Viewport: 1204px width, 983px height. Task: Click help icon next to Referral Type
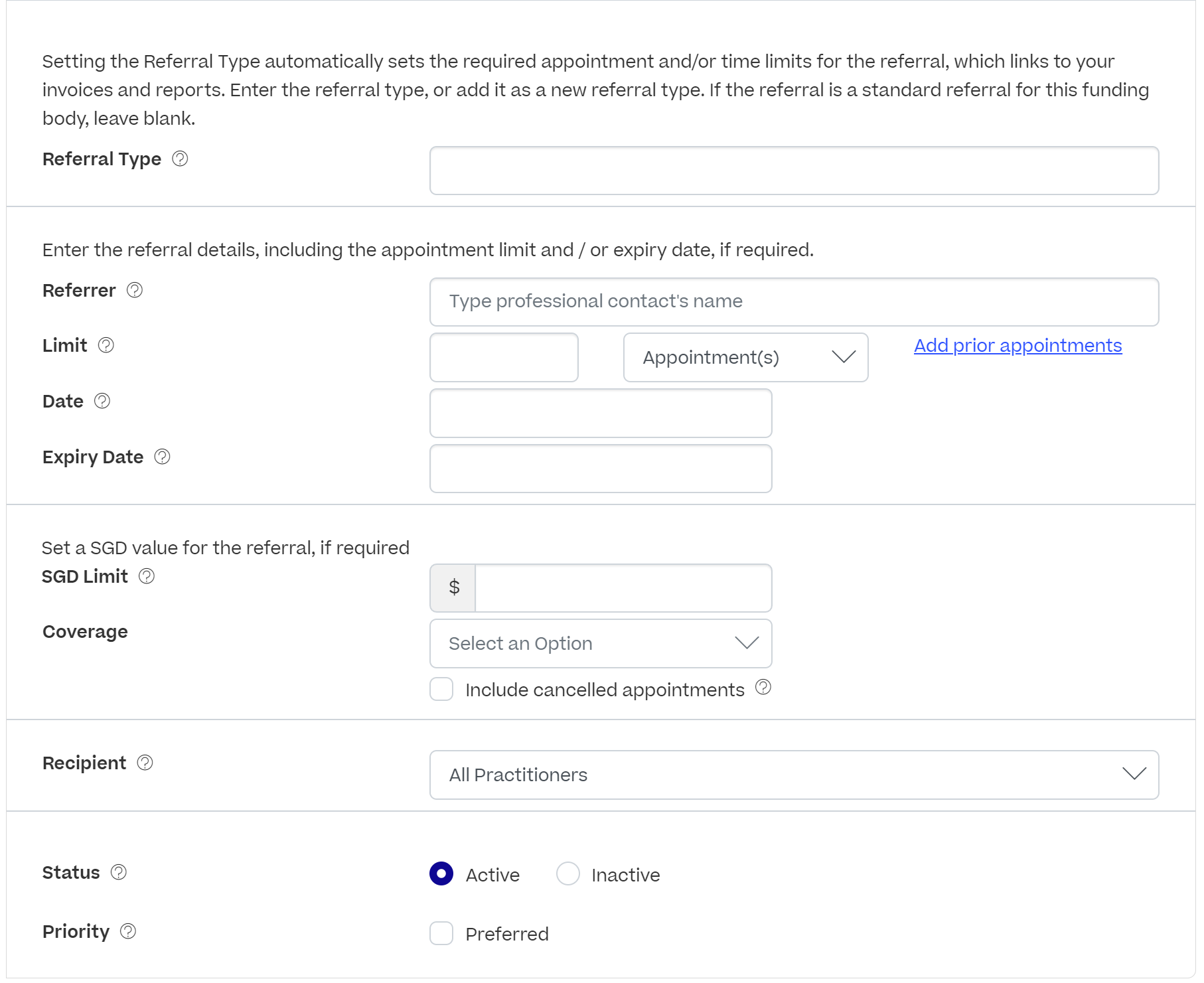pos(180,159)
